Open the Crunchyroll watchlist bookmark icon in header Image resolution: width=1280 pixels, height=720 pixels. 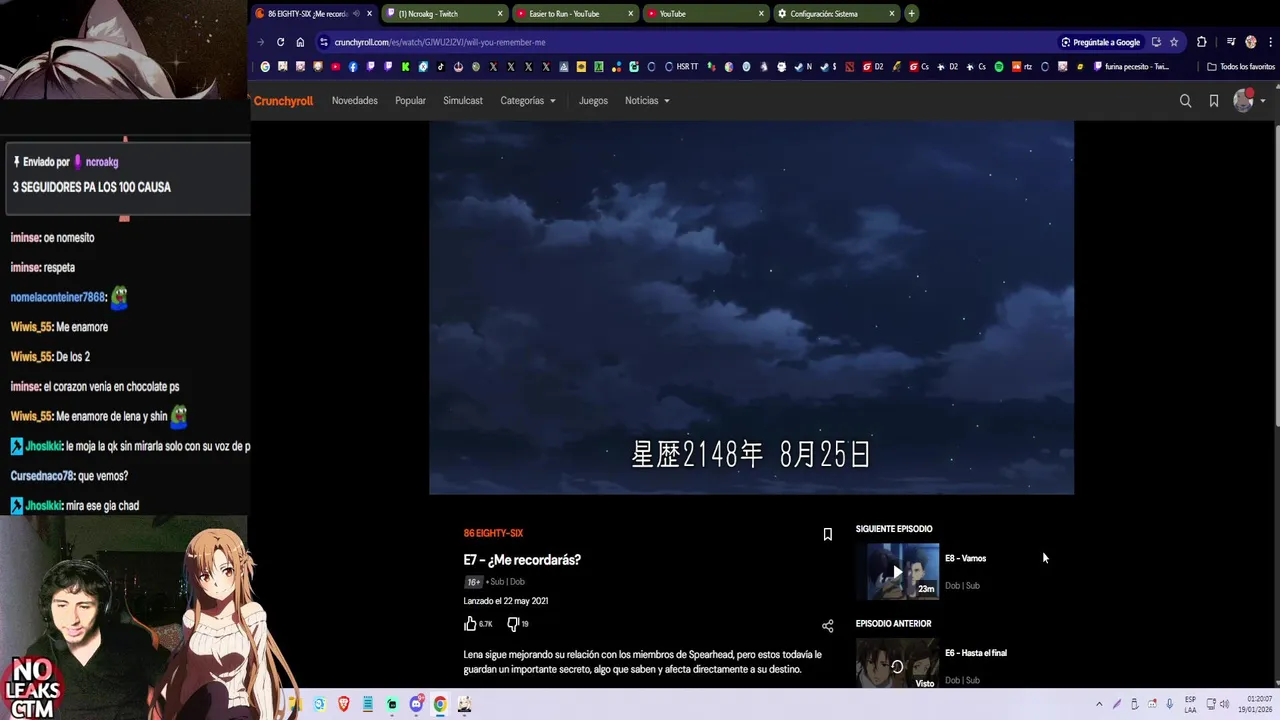tap(1214, 101)
